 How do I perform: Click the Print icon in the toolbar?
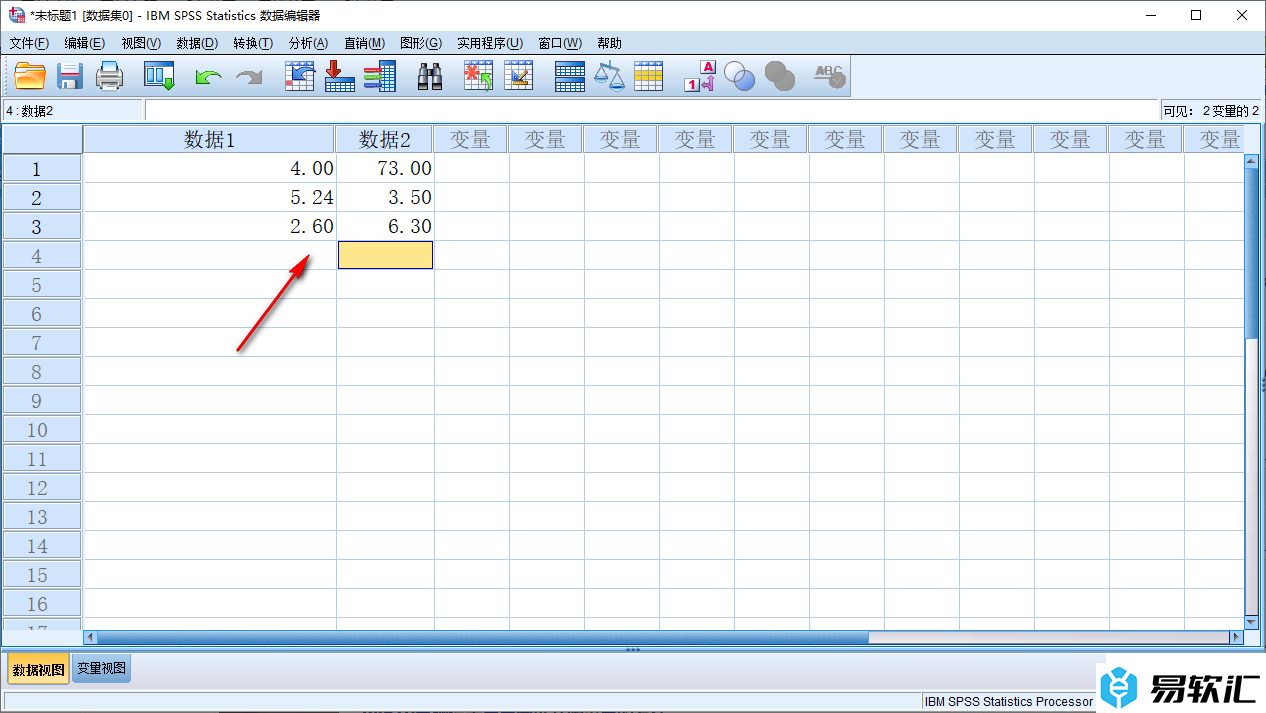click(109, 76)
